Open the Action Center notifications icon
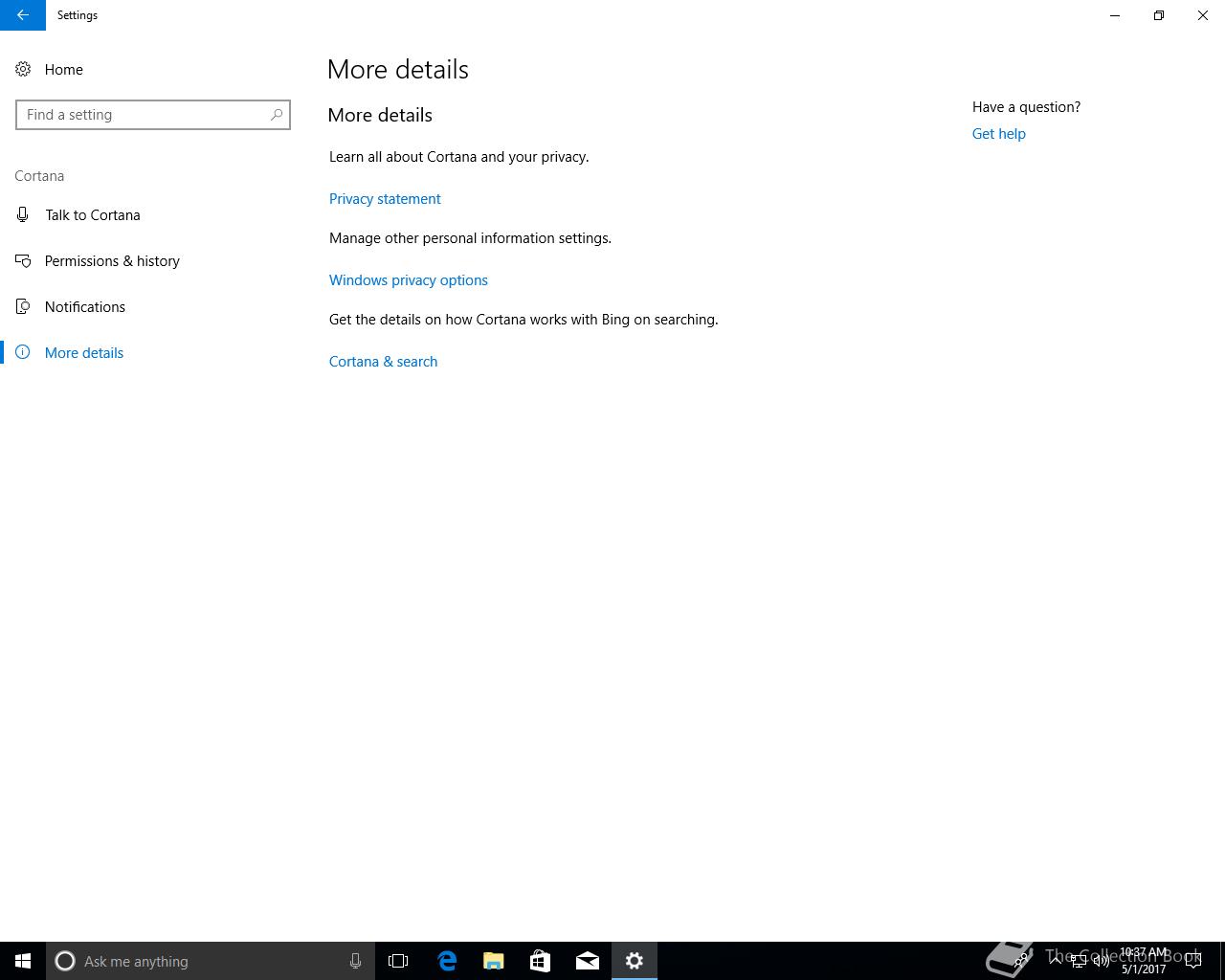The image size is (1225, 980). [1193, 961]
